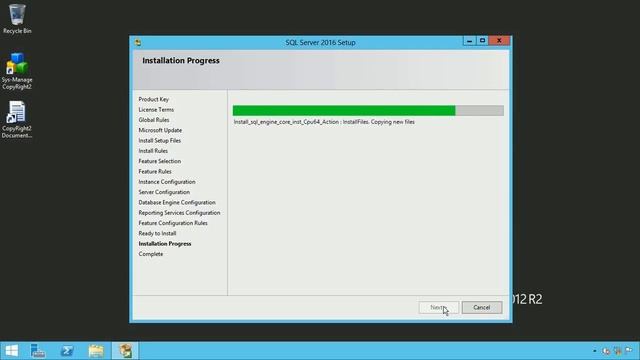Select the Feature Rules step
The width and height of the screenshot is (640, 360).
pos(155,171)
